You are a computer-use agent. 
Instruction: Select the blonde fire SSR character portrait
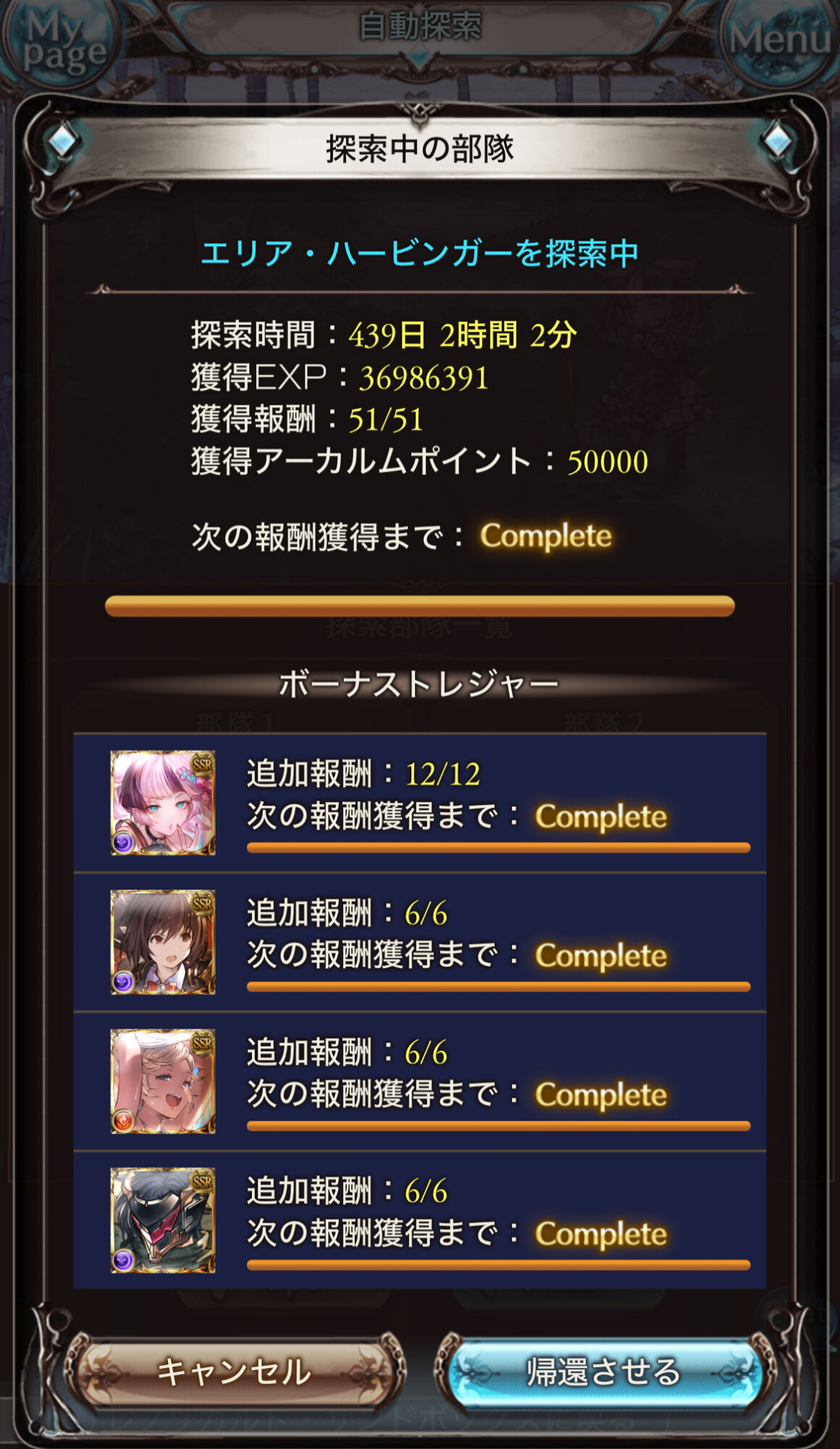click(x=163, y=1081)
